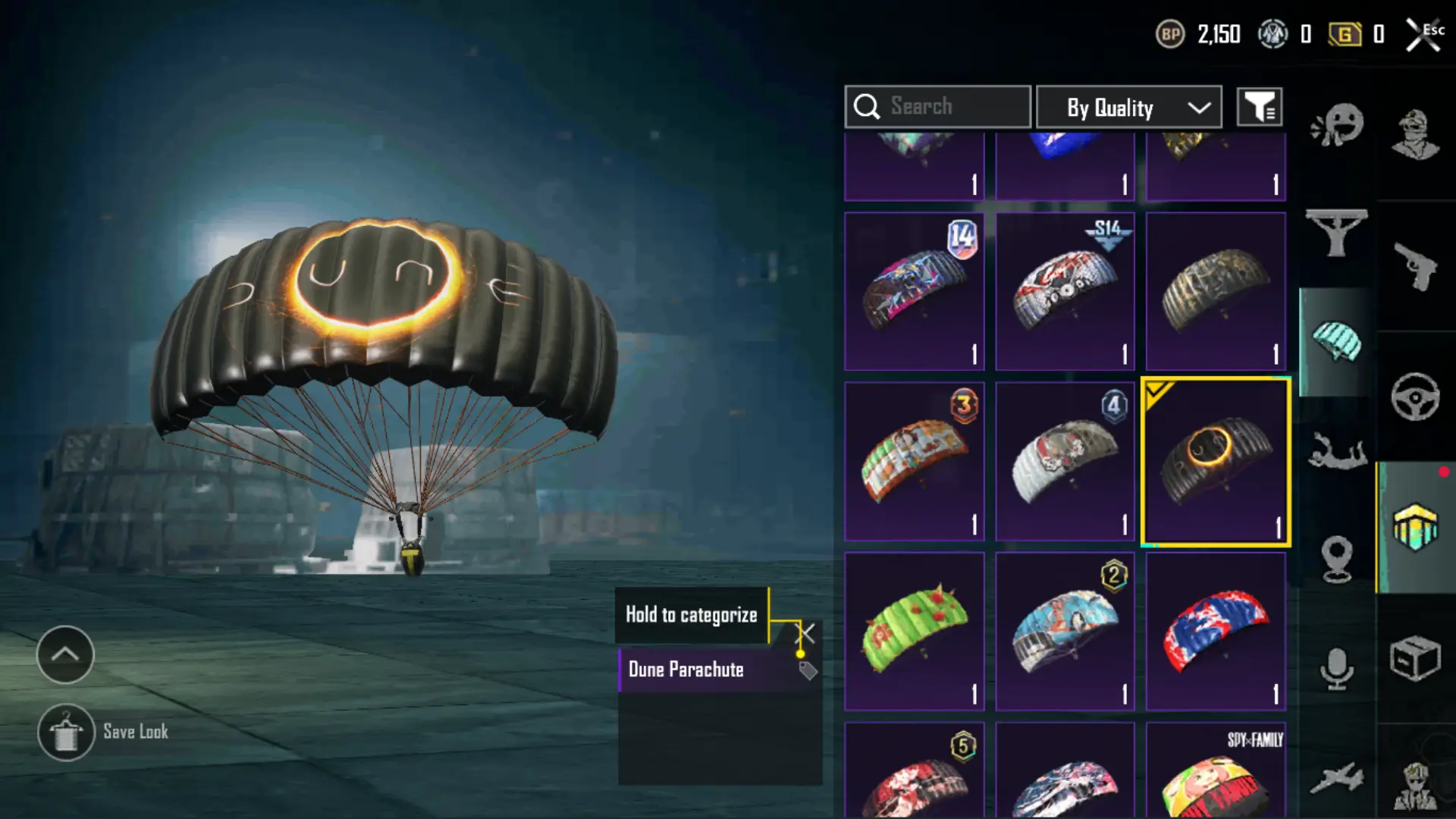
Task: Open the airplane skins category
Action: [x=1337, y=779]
